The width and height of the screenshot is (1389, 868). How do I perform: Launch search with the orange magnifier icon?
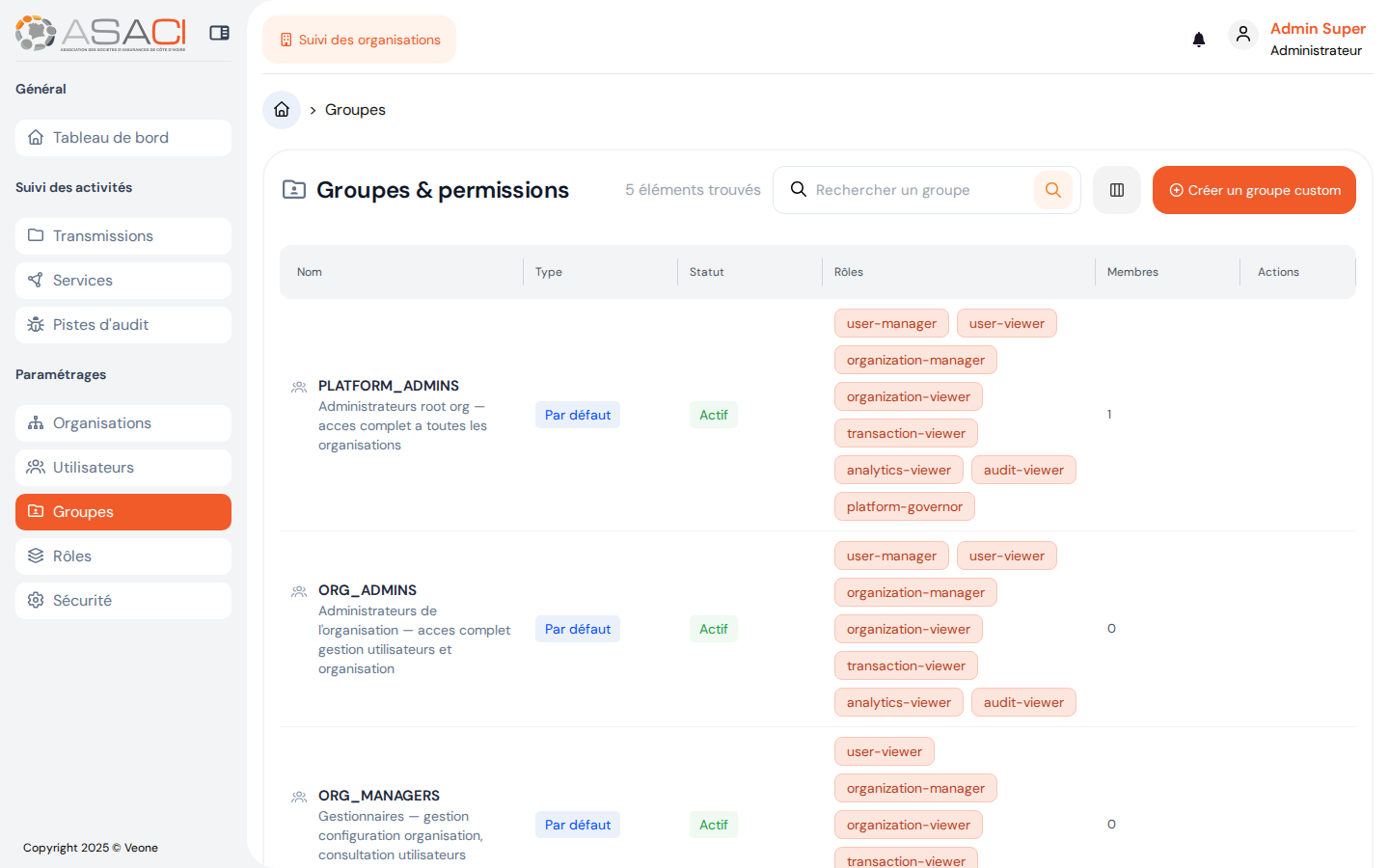pyautogui.click(x=1052, y=190)
